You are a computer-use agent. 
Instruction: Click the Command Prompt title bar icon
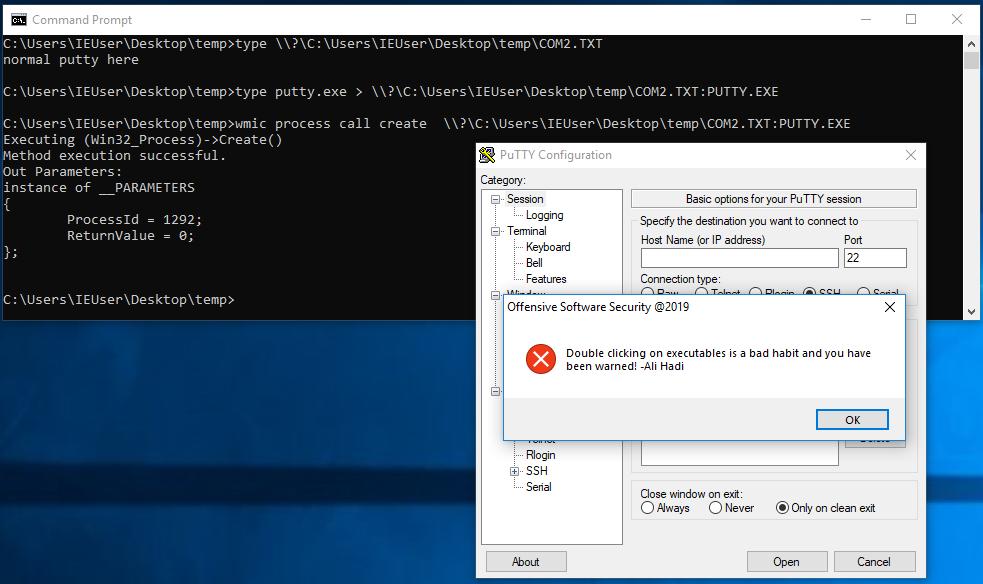pos(17,19)
